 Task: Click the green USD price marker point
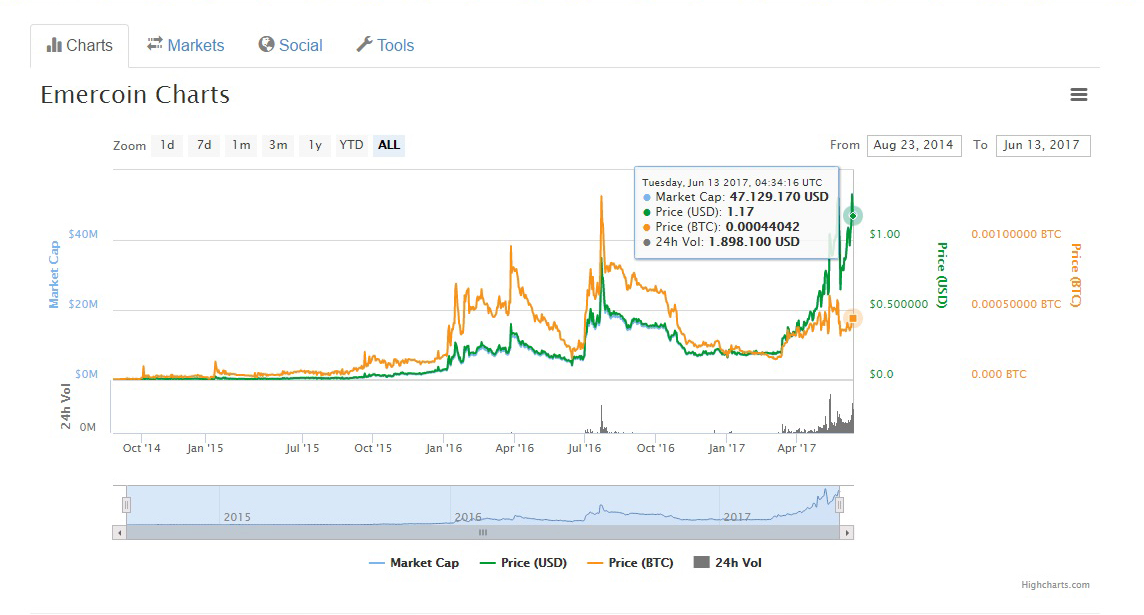853,216
